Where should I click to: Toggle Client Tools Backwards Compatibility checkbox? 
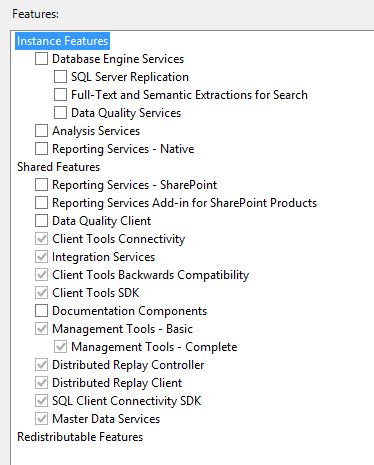click(41, 275)
